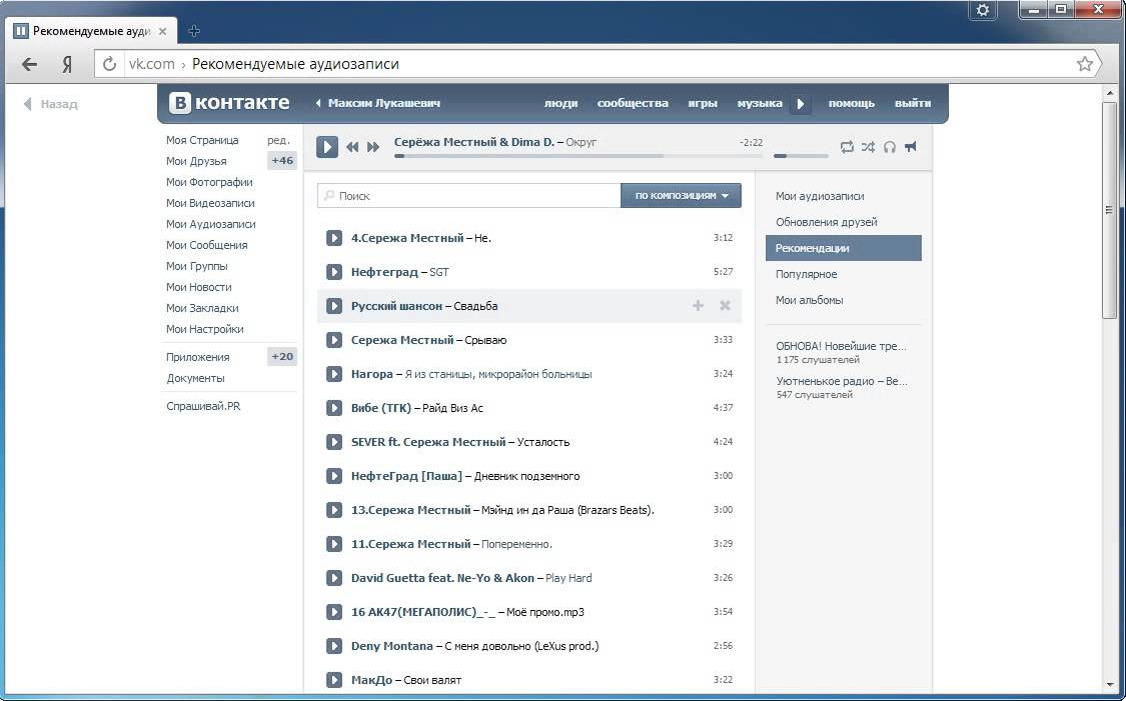Open the по композициям search dropdown
The width and height of the screenshot is (1126, 701).
(681, 195)
